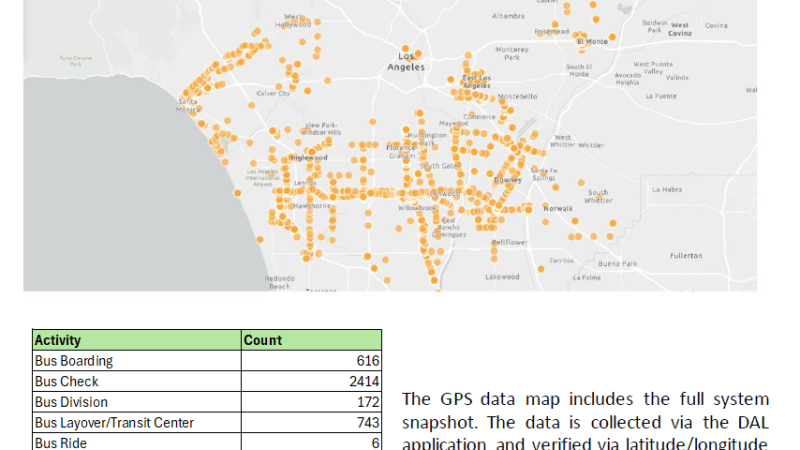
Task: Click the Lakewood label on the map
Action: 502,276
